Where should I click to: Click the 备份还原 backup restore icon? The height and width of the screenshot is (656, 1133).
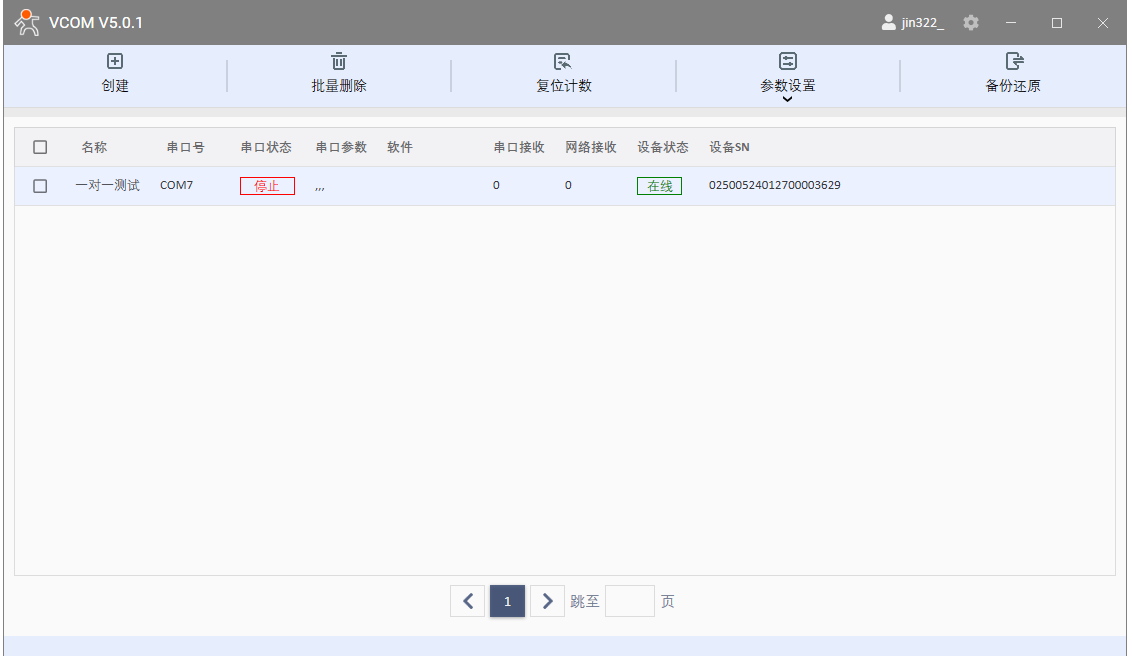1013,62
